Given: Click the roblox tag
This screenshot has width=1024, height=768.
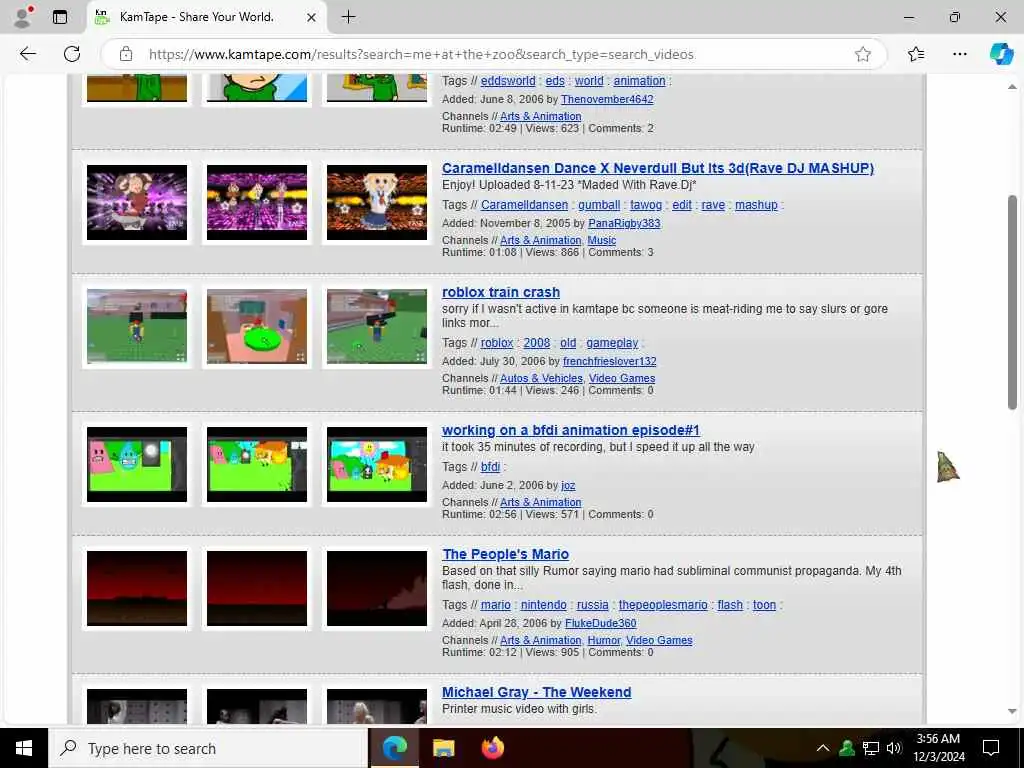Looking at the screenshot, I should coord(497,343).
